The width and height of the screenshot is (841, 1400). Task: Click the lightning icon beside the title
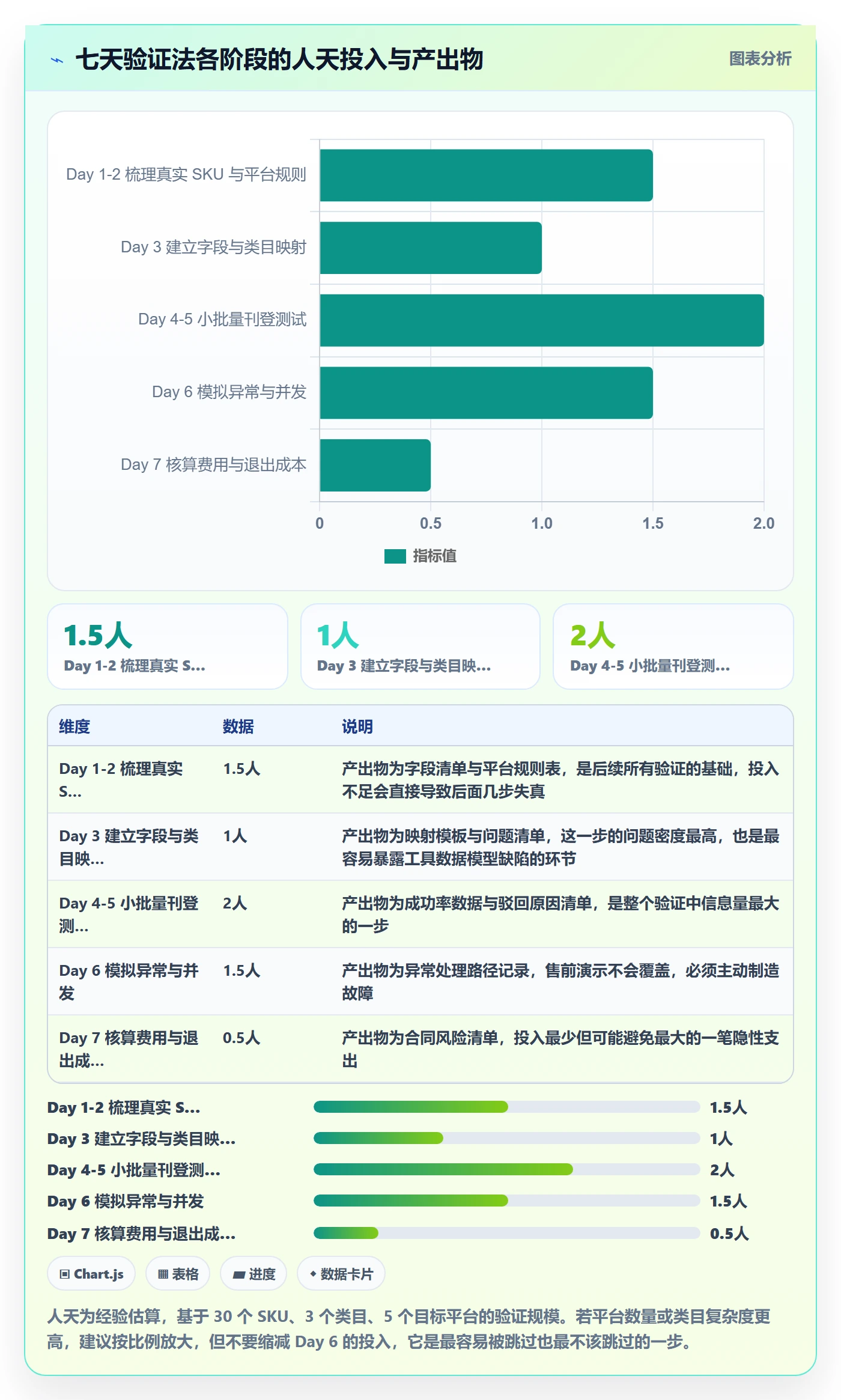tap(57, 60)
